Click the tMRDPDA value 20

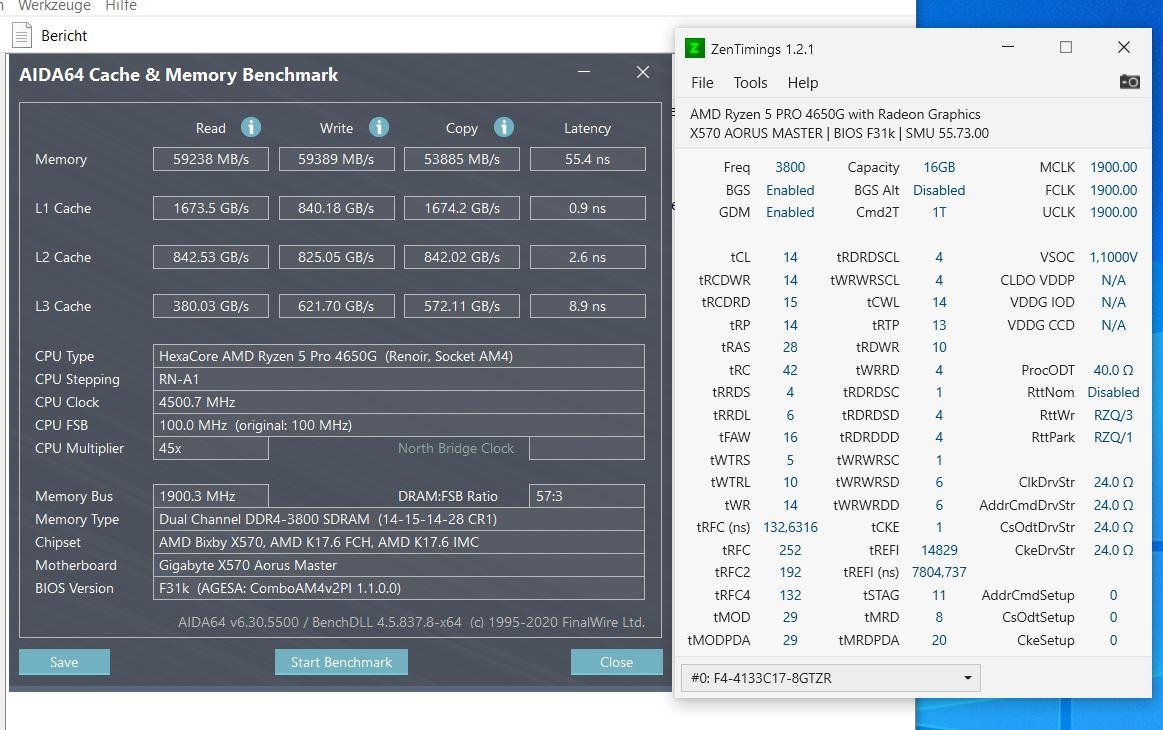(939, 640)
